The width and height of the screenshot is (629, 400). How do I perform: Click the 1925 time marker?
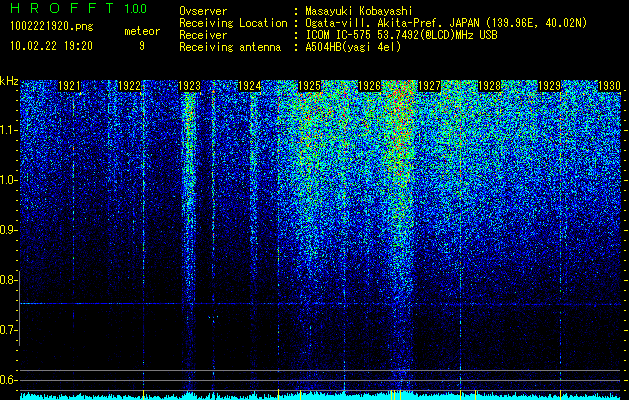309,86
